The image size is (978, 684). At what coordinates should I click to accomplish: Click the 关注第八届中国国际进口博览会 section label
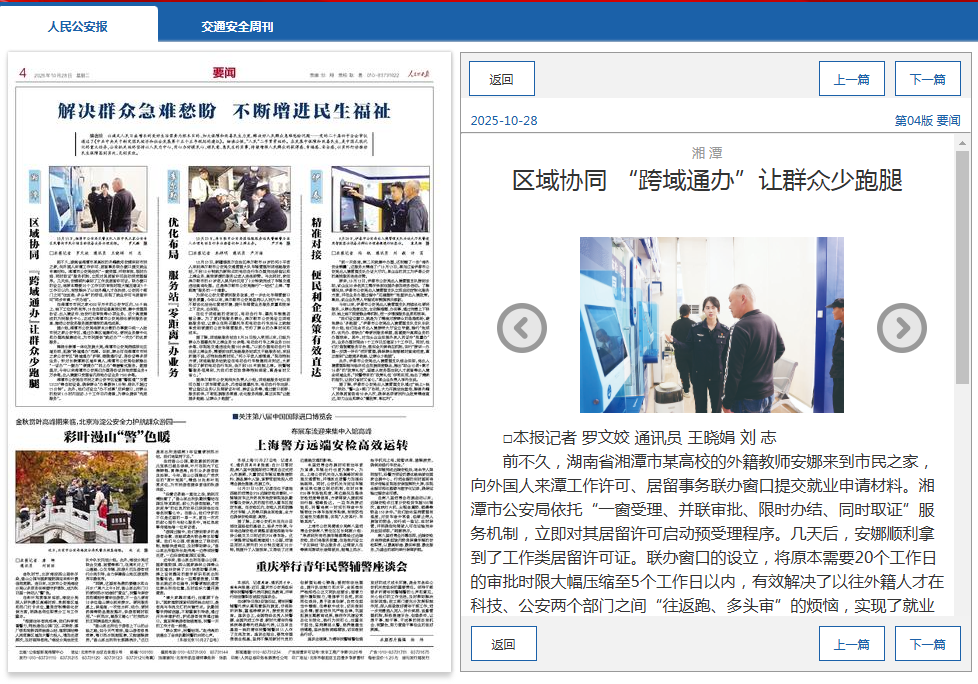click(x=284, y=416)
